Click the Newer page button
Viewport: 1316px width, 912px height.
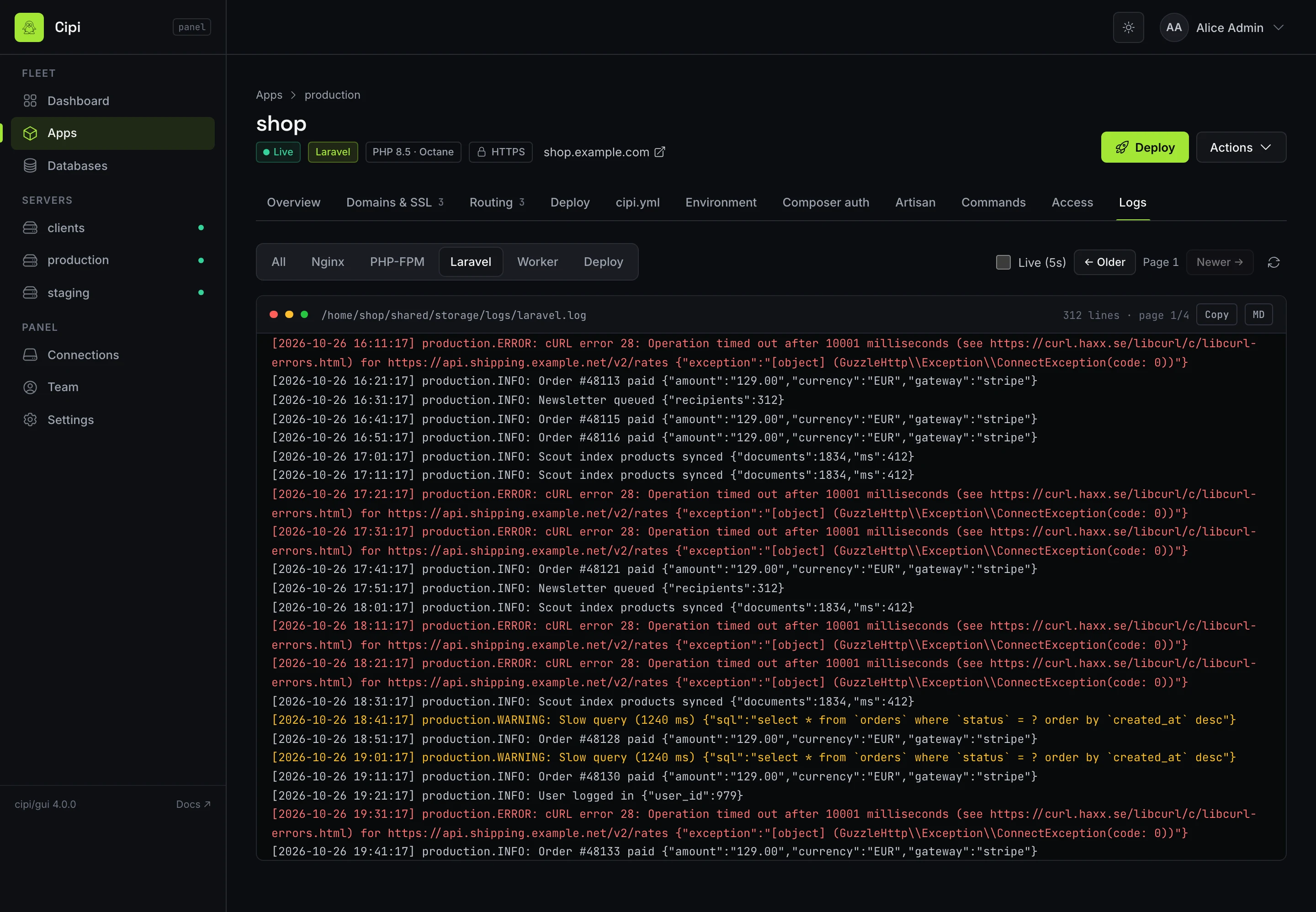(x=1220, y=262)
